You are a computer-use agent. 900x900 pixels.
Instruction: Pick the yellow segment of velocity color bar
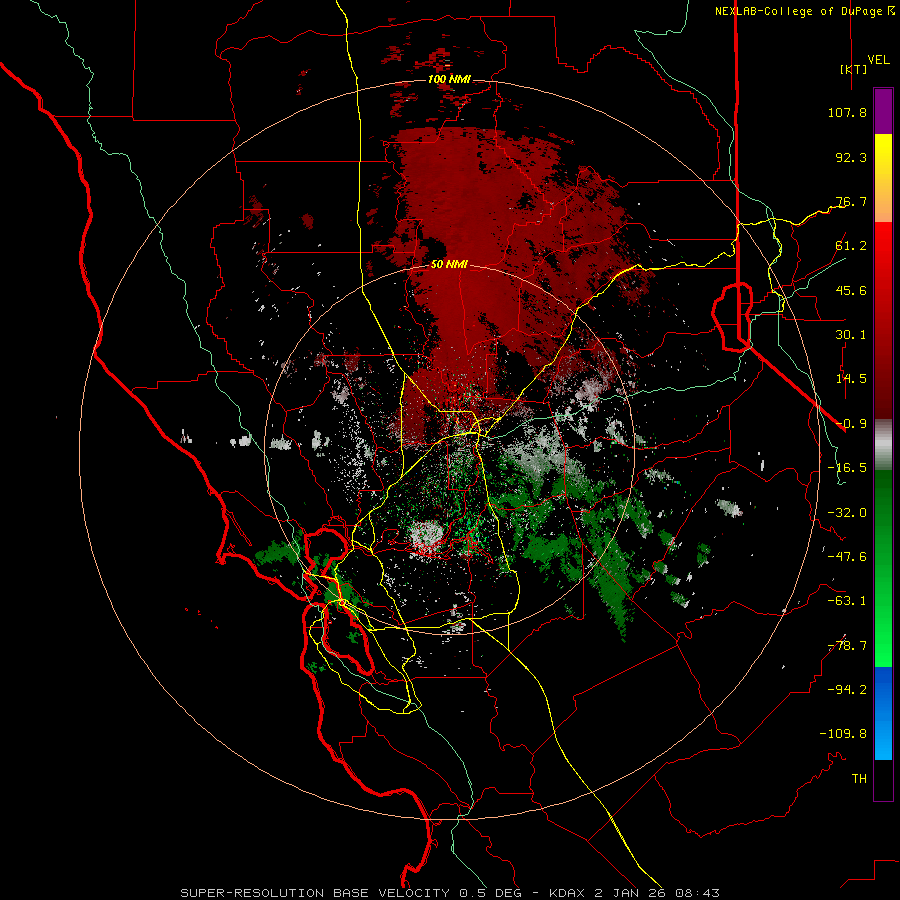click(883, 162)
